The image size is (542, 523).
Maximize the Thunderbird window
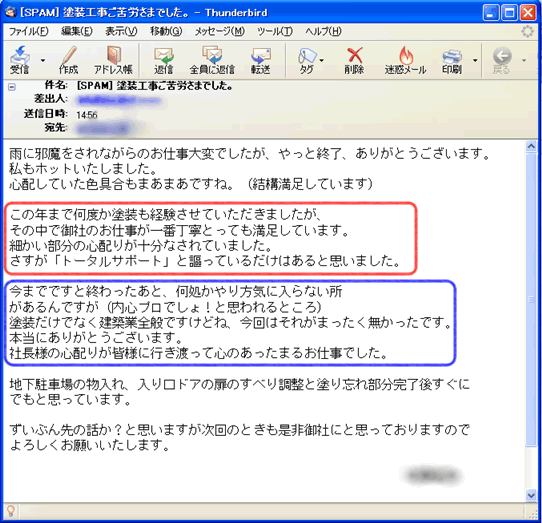(x=510, y=13)
